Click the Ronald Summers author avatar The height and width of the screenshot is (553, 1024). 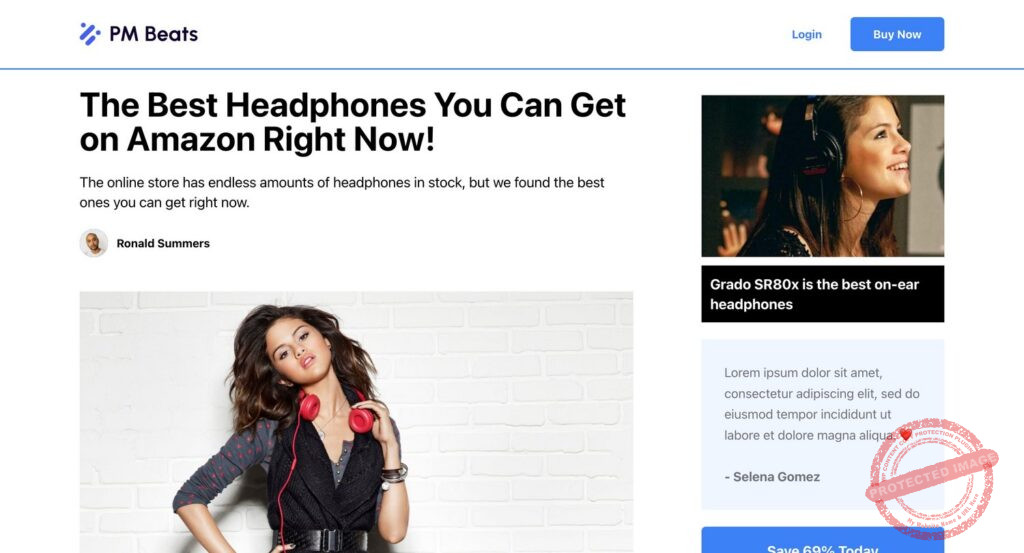(94, 243)
